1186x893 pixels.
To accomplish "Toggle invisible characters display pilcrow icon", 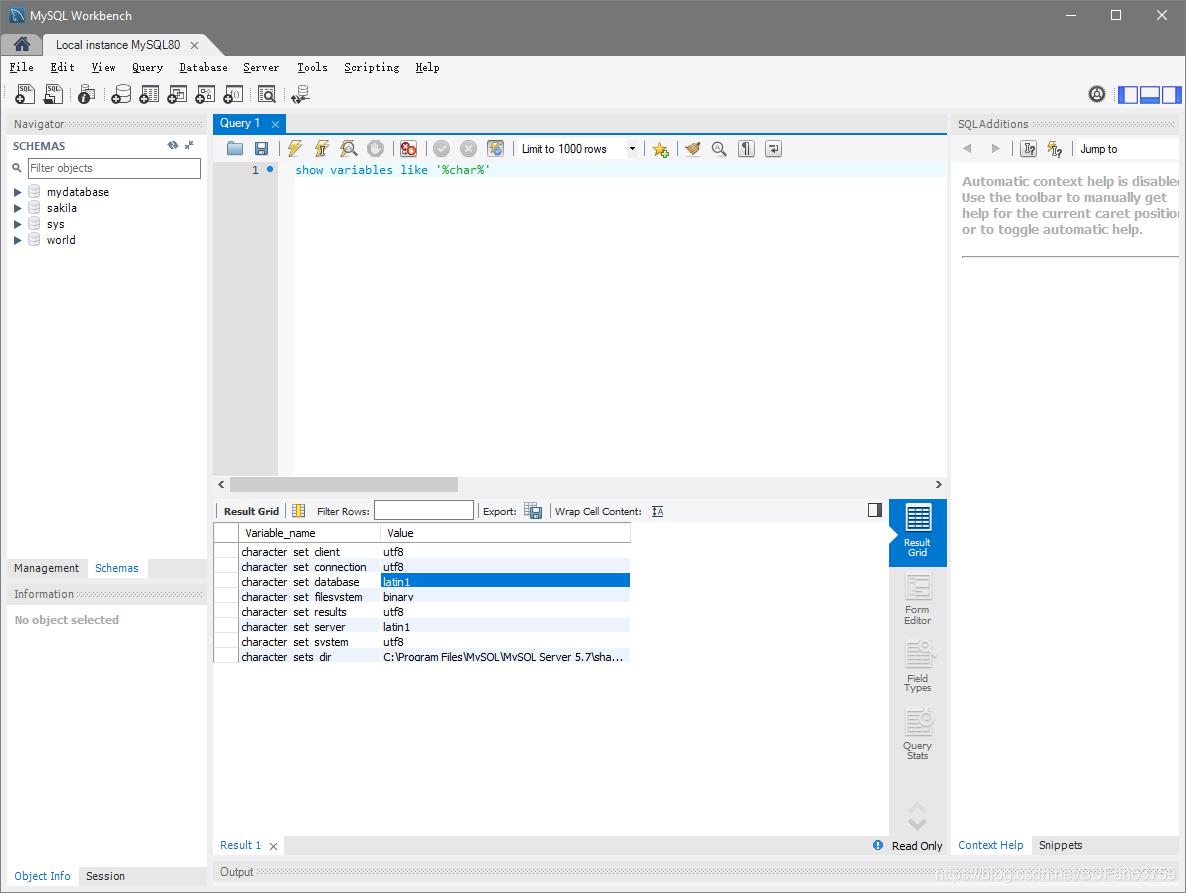I will [747, 149].
